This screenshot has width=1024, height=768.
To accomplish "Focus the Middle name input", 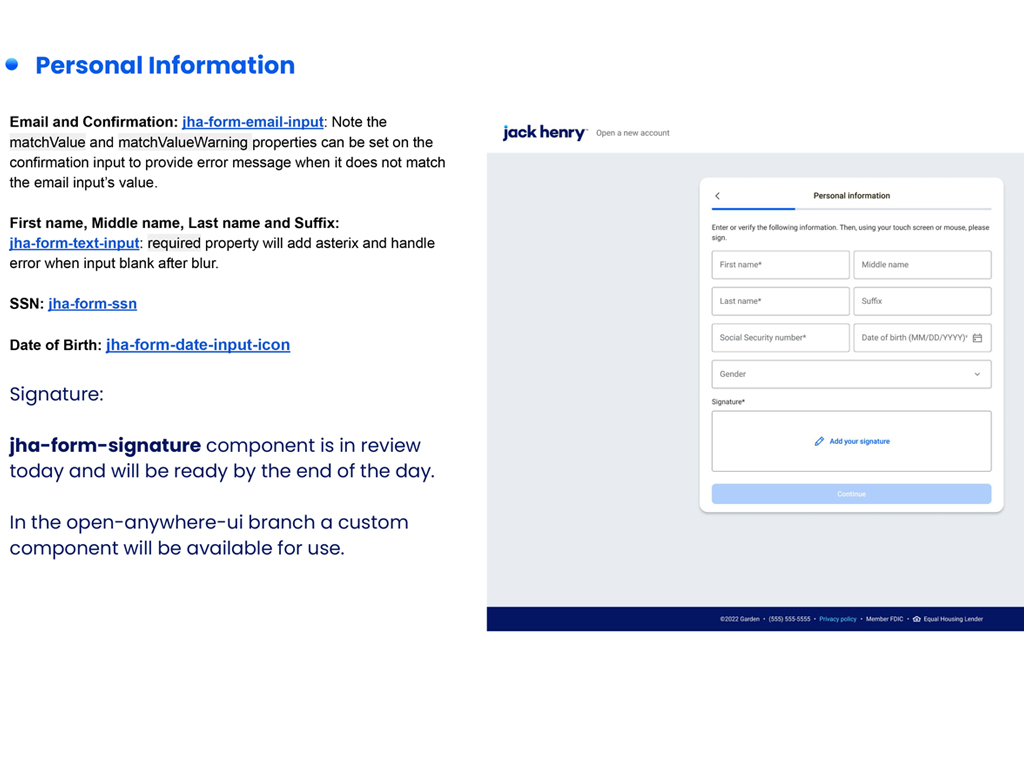I will (921, 265).
